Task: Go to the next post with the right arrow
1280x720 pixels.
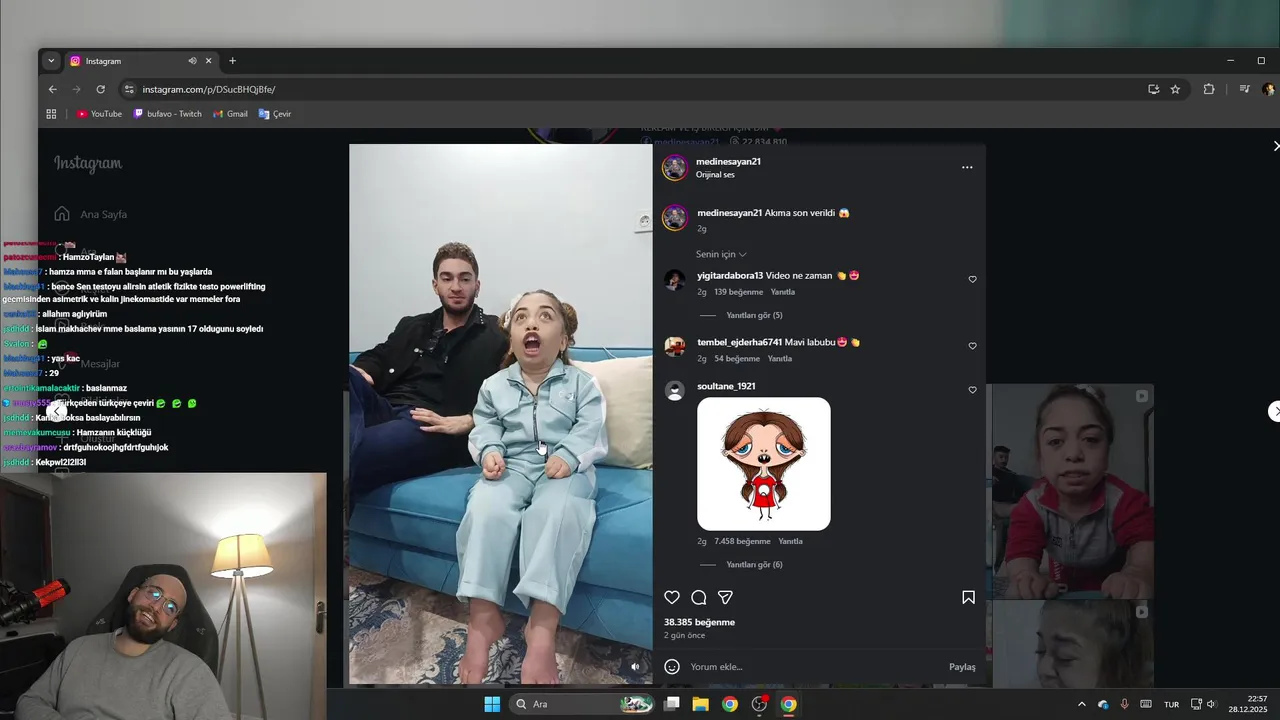Action: tap(1274, 411)
